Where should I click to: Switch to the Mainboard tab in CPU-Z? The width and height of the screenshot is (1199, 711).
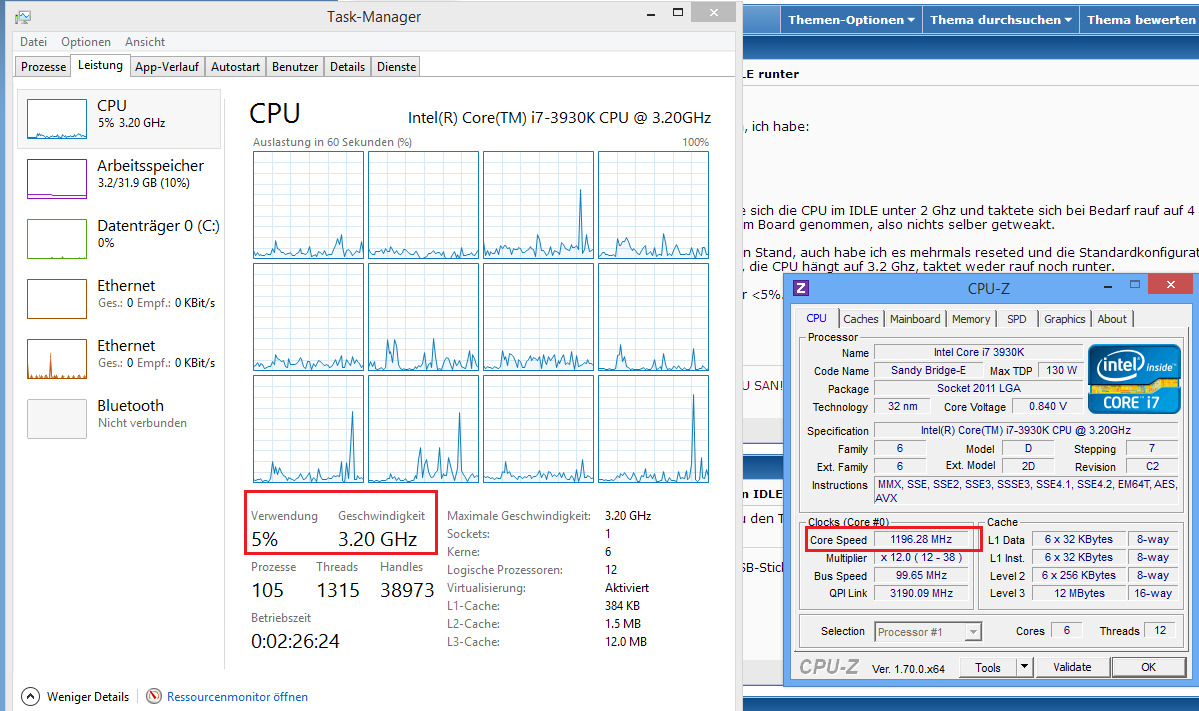(x=915, y=319)
